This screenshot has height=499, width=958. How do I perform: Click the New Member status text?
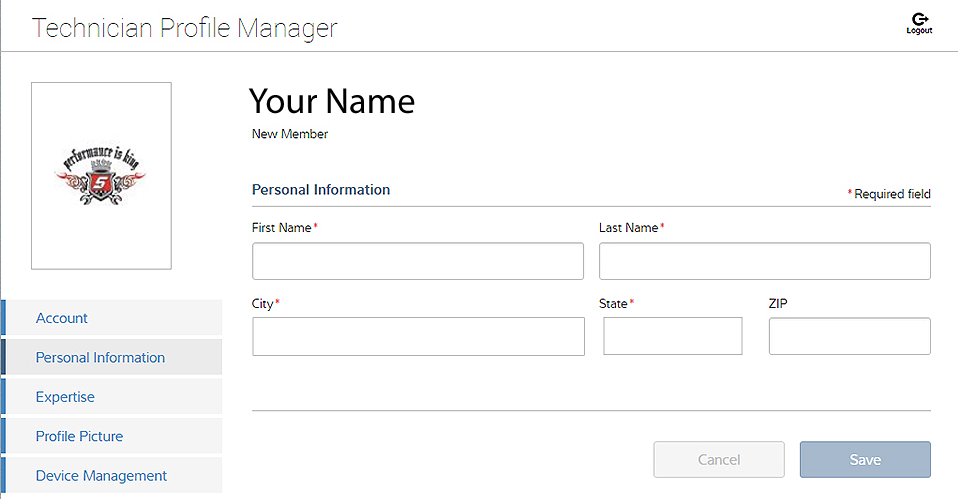[289, 134]
